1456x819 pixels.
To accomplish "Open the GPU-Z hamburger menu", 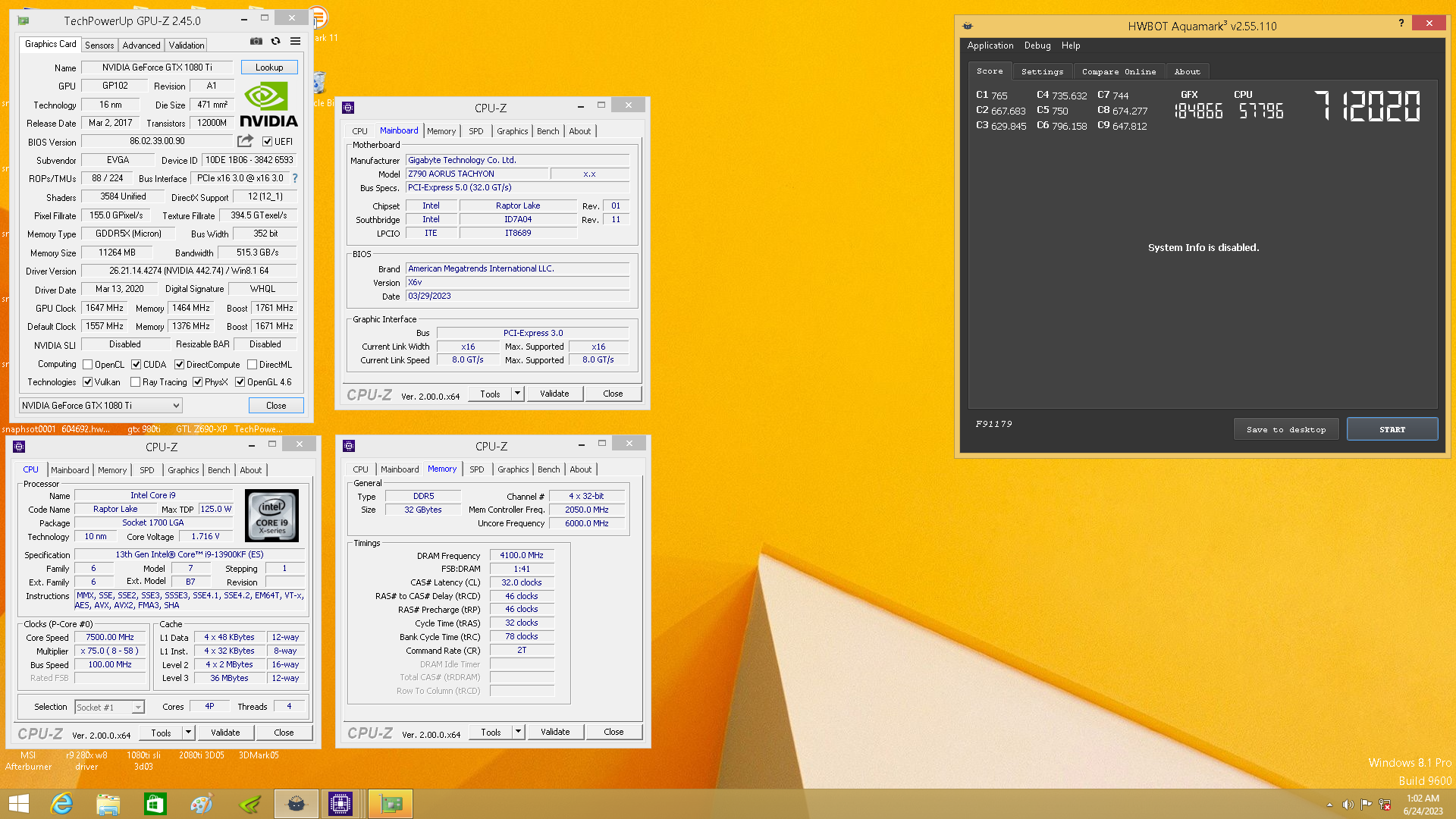I will pos(296,42).
